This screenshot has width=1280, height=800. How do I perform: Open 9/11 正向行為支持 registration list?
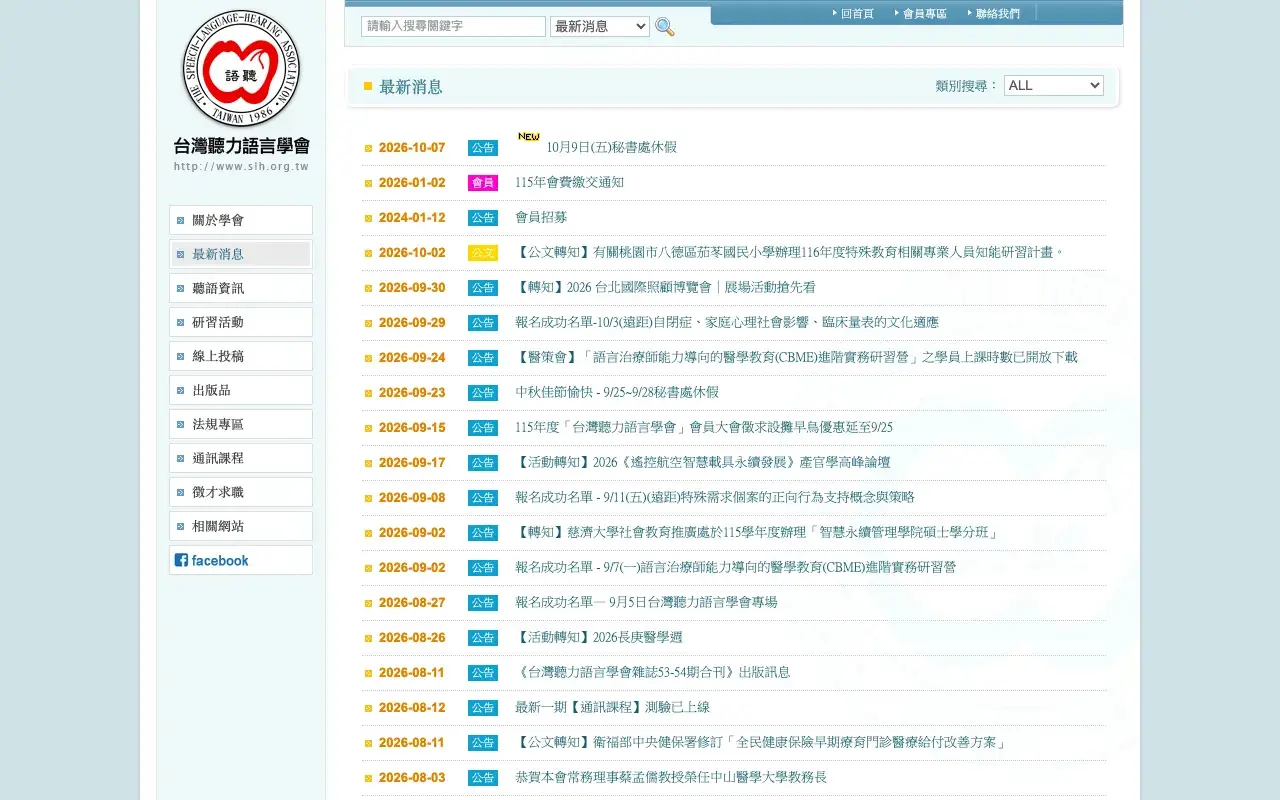[x=715, y=498]
